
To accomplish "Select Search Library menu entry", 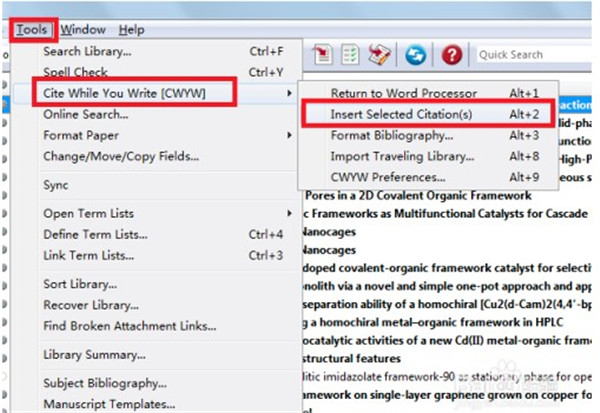I will pos(87,51).
